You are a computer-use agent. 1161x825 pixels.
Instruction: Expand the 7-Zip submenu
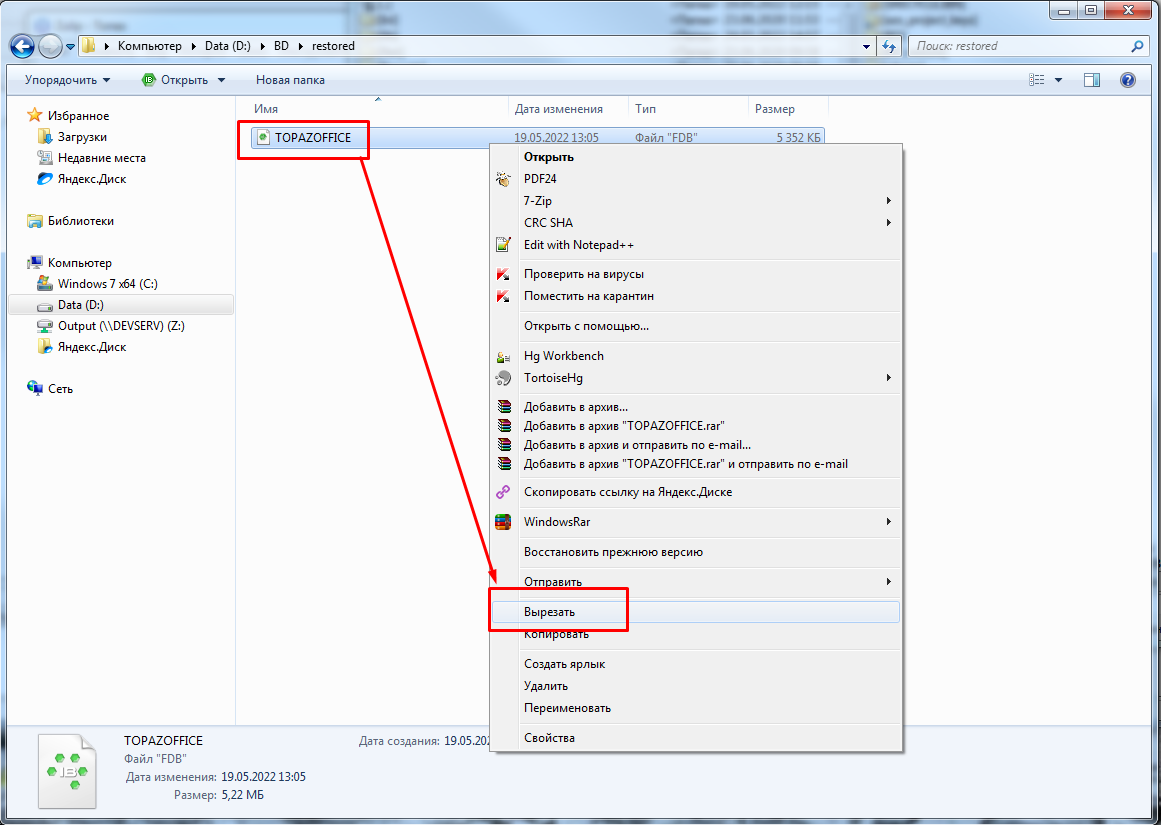[x=696, y=201]
